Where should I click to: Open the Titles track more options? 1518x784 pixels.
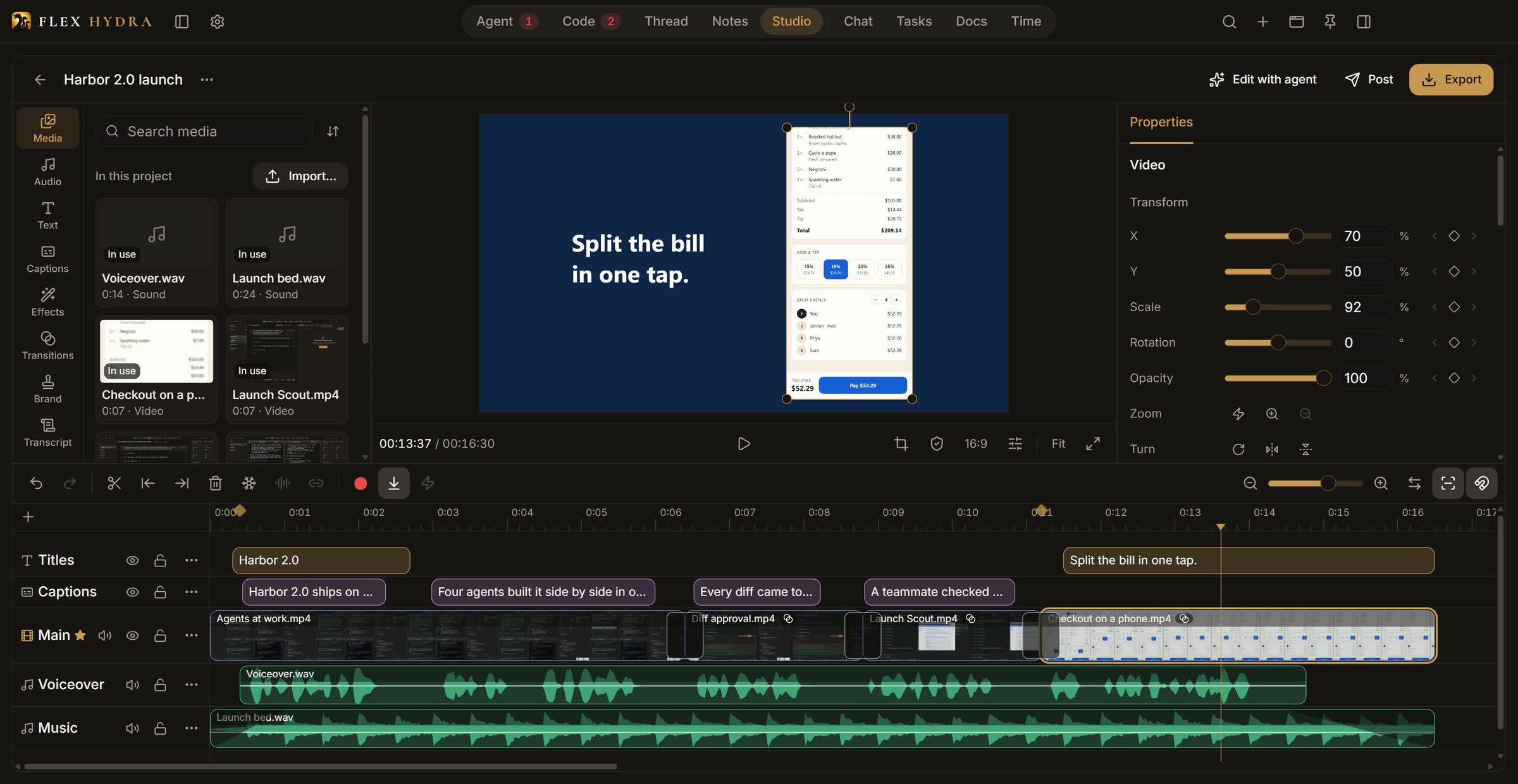pyautogui.click(x=192, y=561)
